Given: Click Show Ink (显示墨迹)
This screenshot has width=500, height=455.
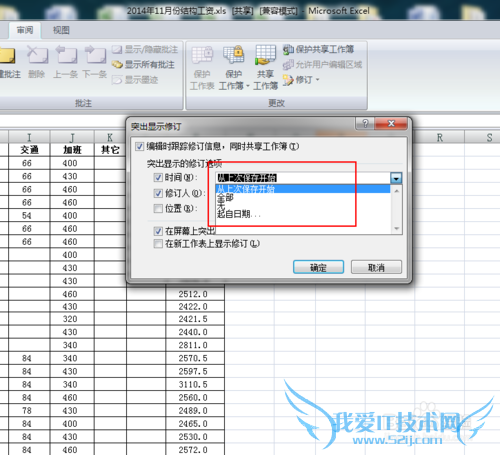Looking at the screenshot, I should (x=135, y=80).
